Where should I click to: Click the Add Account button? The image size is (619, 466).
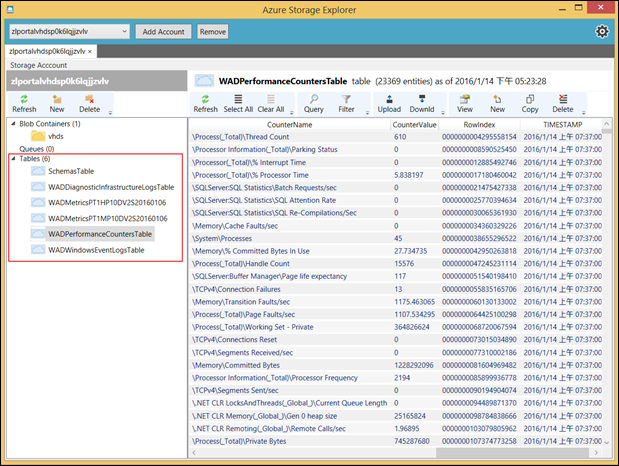pos(163,32)
